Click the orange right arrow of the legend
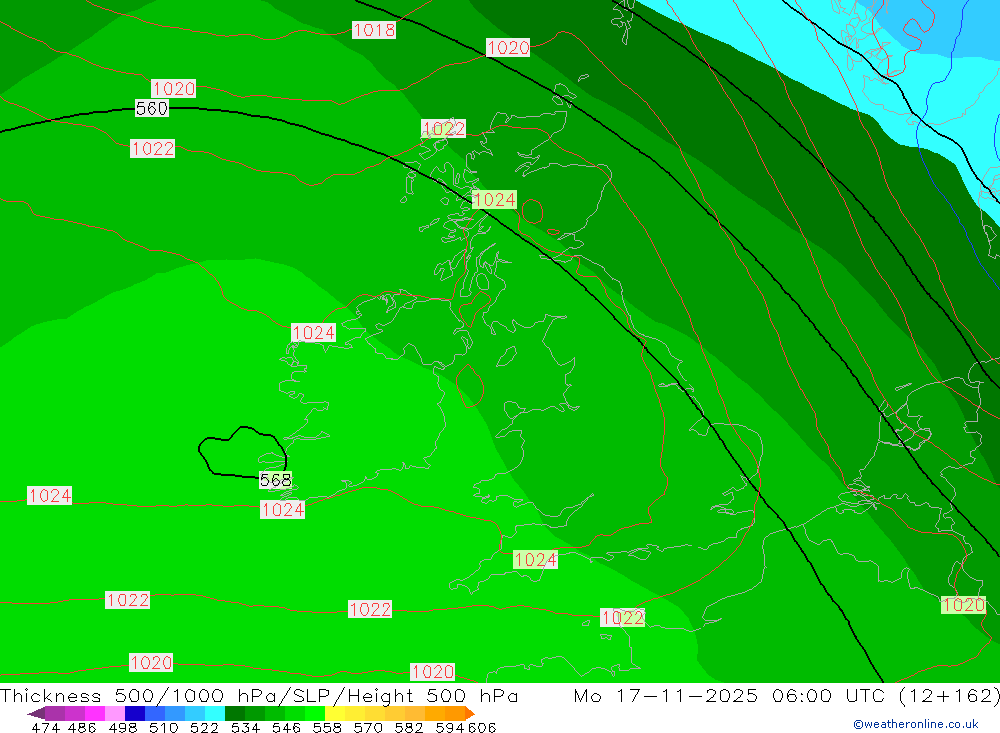 point(470,713)
